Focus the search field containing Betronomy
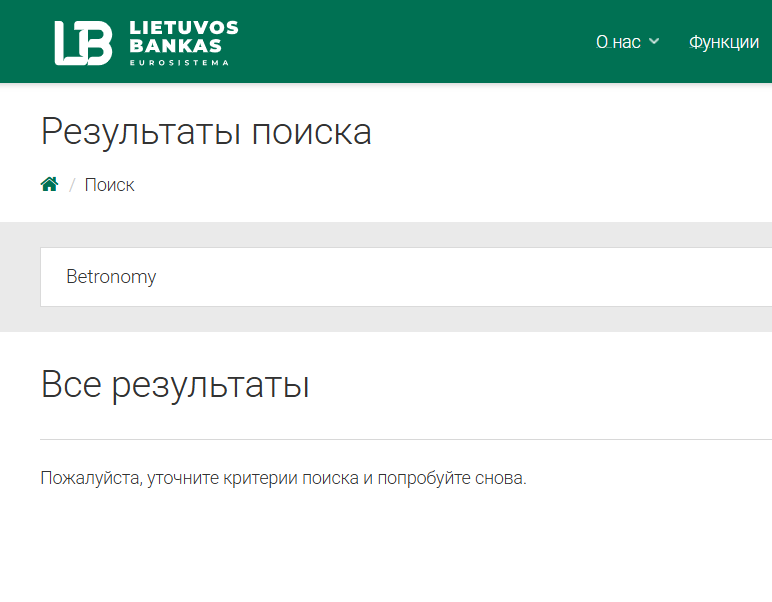Screen dimensions: 772x602 coord(406,277)
